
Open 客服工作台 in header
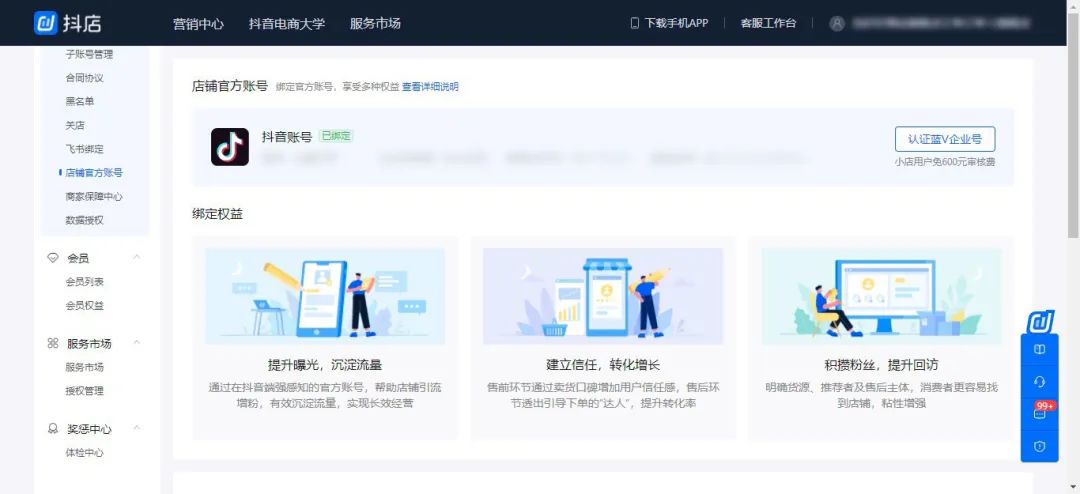(x=768, y=23)
